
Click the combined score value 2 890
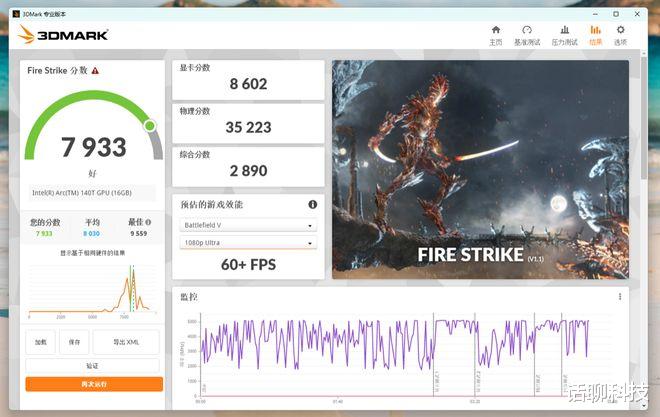tap(248, 170)
